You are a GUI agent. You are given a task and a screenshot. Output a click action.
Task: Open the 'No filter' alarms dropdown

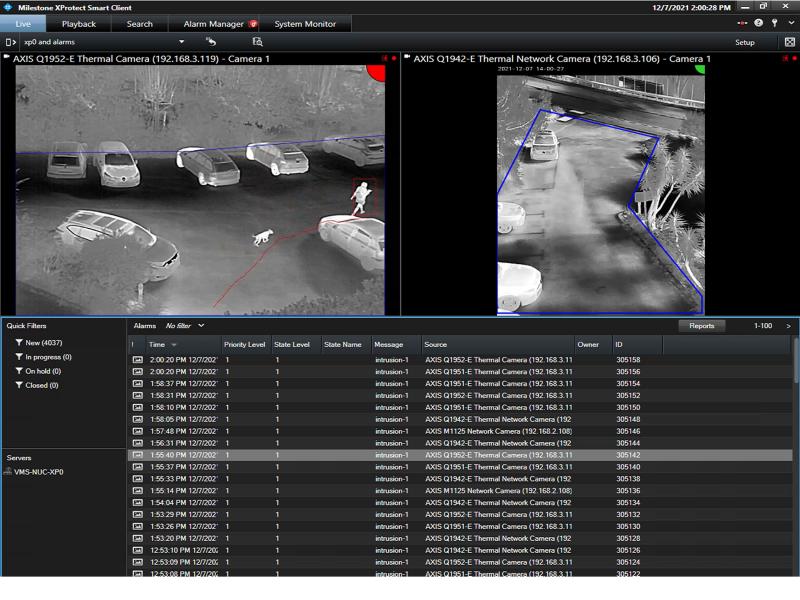185,326
